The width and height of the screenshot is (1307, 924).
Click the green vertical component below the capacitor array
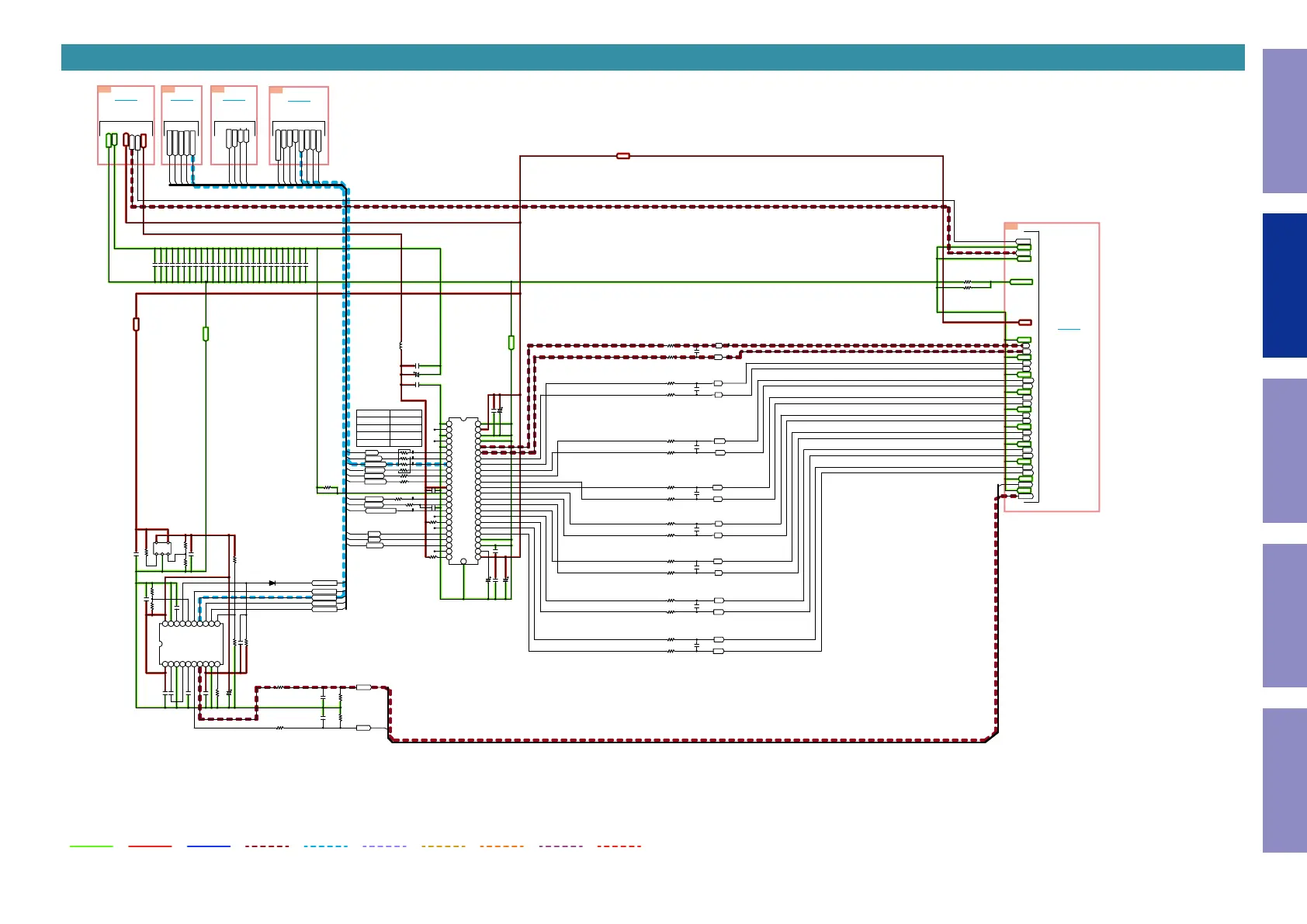(206, 334)
